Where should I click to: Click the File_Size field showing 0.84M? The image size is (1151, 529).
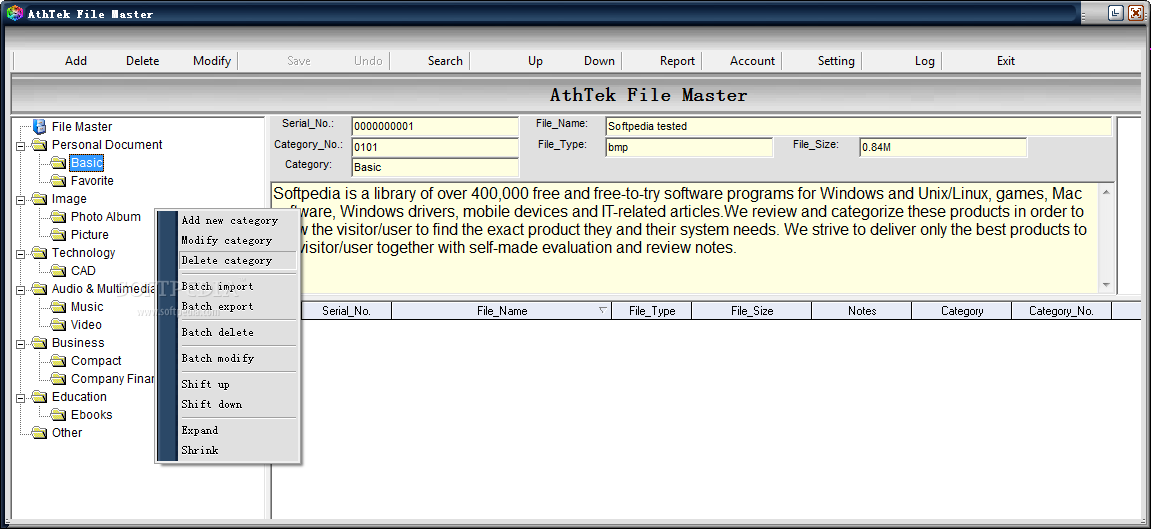point(943,147)
